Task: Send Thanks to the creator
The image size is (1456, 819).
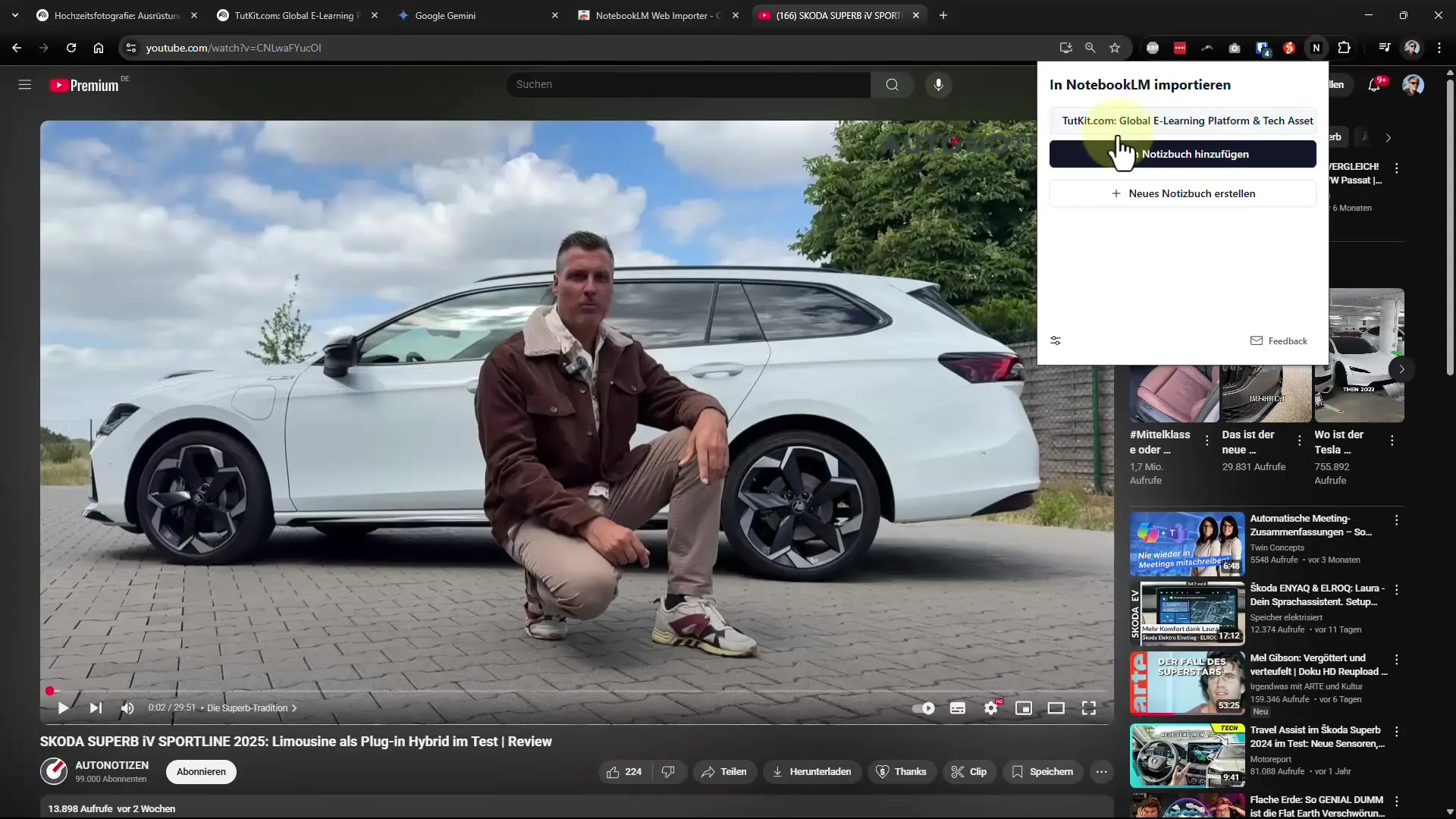Action: click(902, 772)
